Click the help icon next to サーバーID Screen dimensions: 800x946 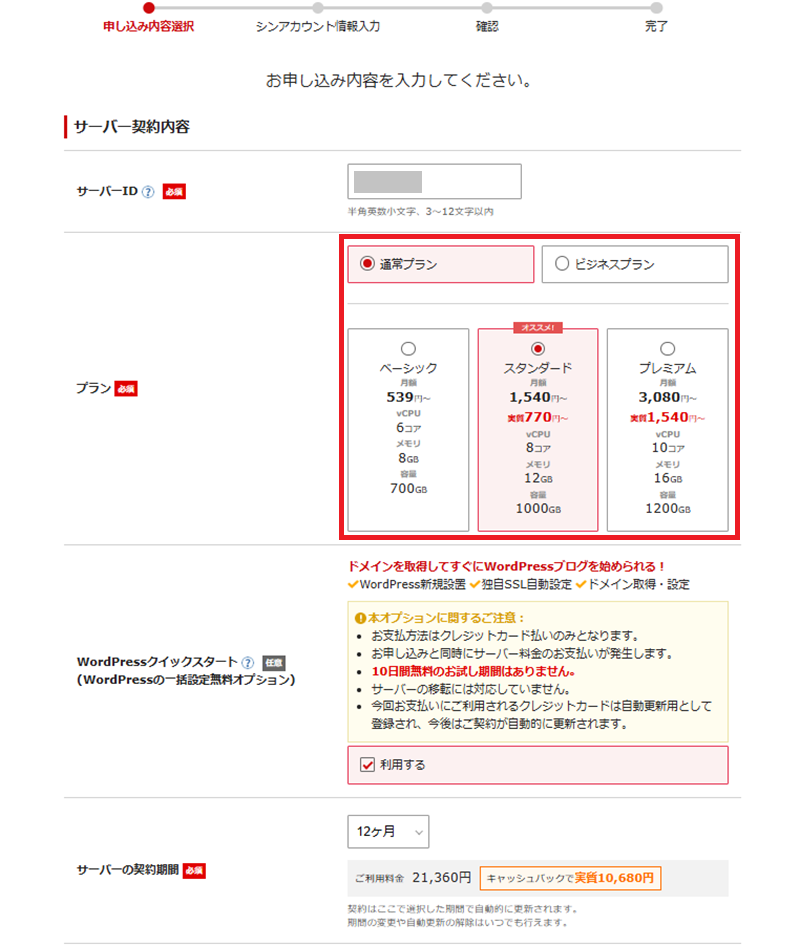click(x=147, y=191)
